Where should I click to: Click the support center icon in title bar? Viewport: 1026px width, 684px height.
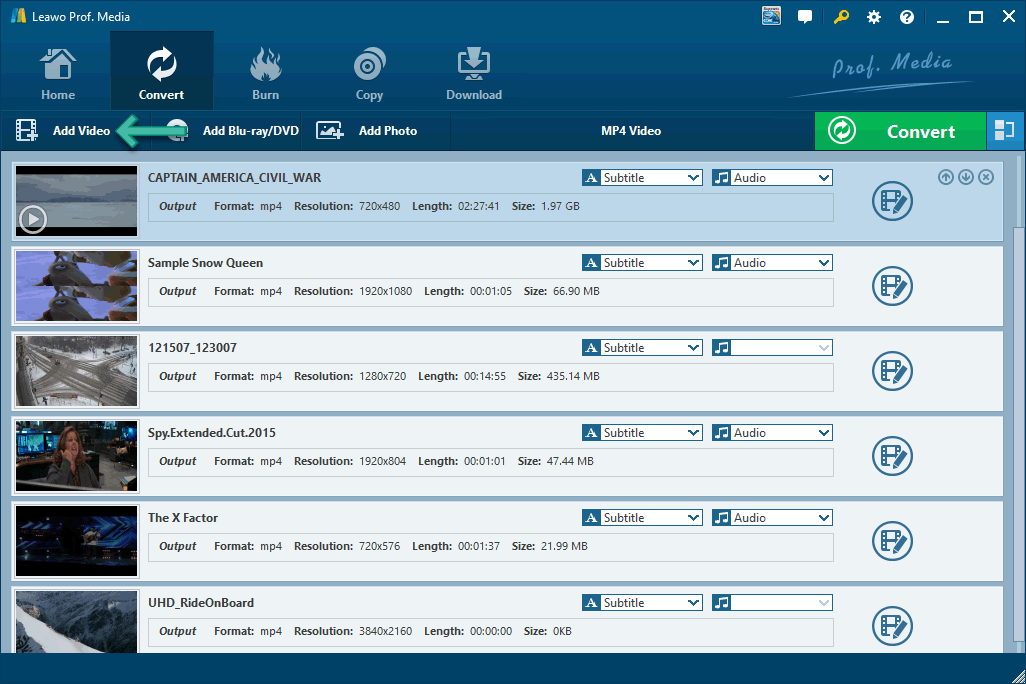click(771, 16)
